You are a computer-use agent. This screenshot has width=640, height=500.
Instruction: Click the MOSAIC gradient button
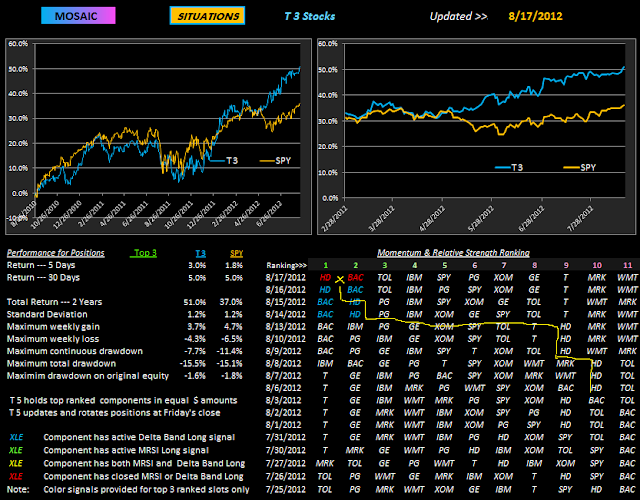[78, 16]
